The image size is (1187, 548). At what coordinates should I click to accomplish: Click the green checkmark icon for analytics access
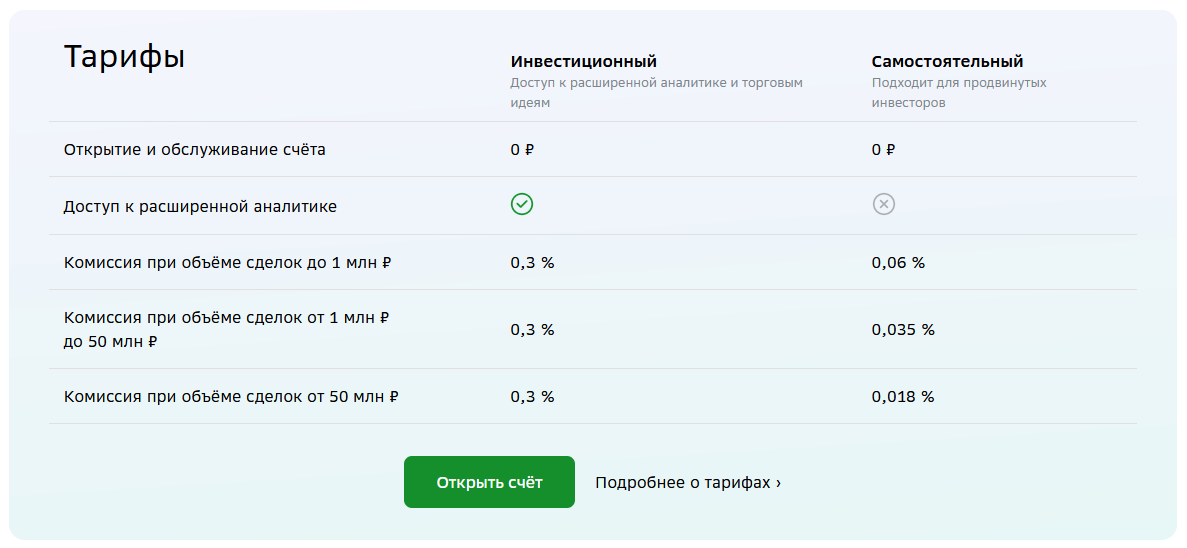522,205
